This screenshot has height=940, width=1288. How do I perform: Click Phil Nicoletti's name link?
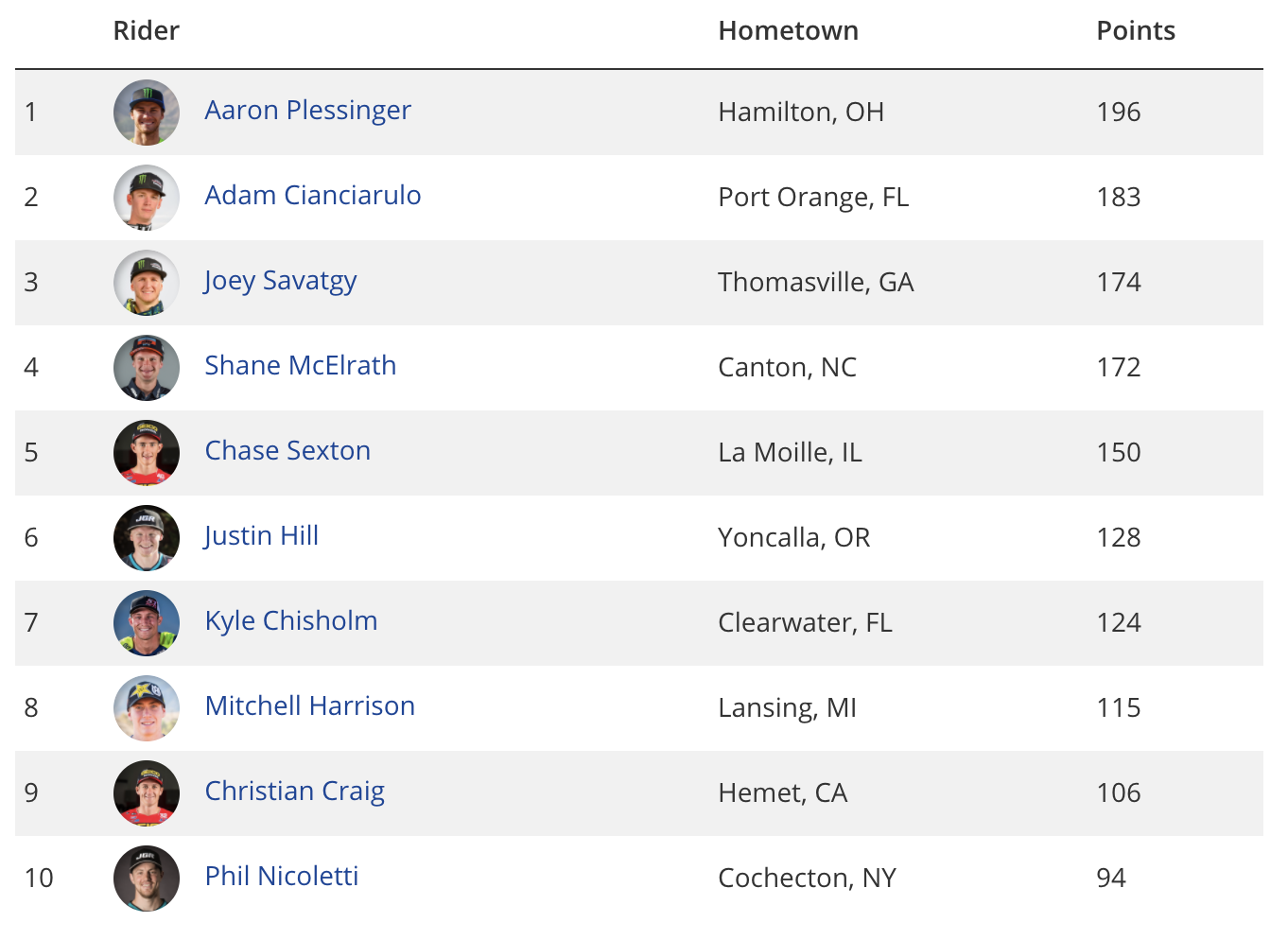point(282,876)
